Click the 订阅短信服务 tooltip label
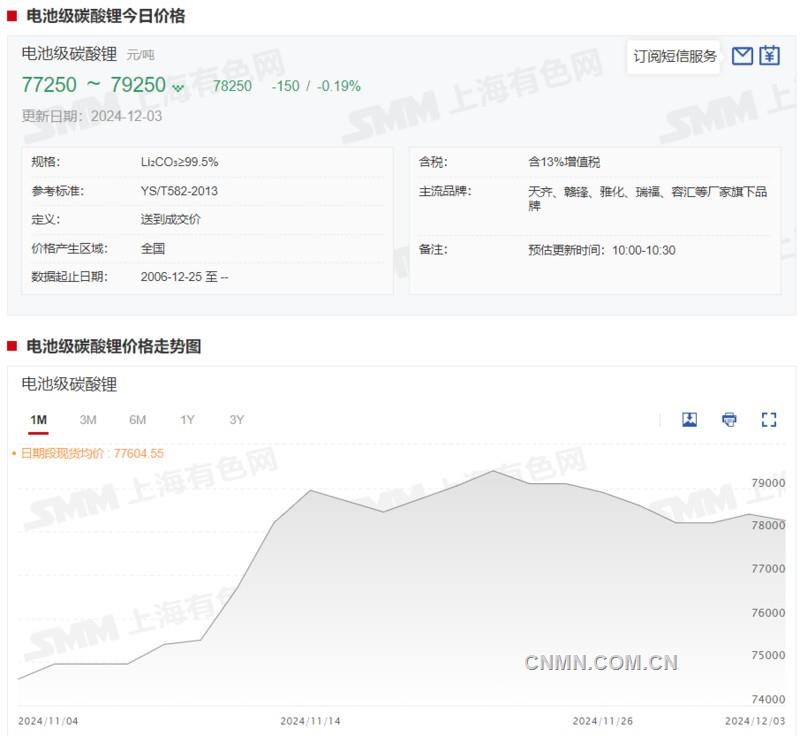The height and width of the screenshot is (736, 800). click(675, 56)
